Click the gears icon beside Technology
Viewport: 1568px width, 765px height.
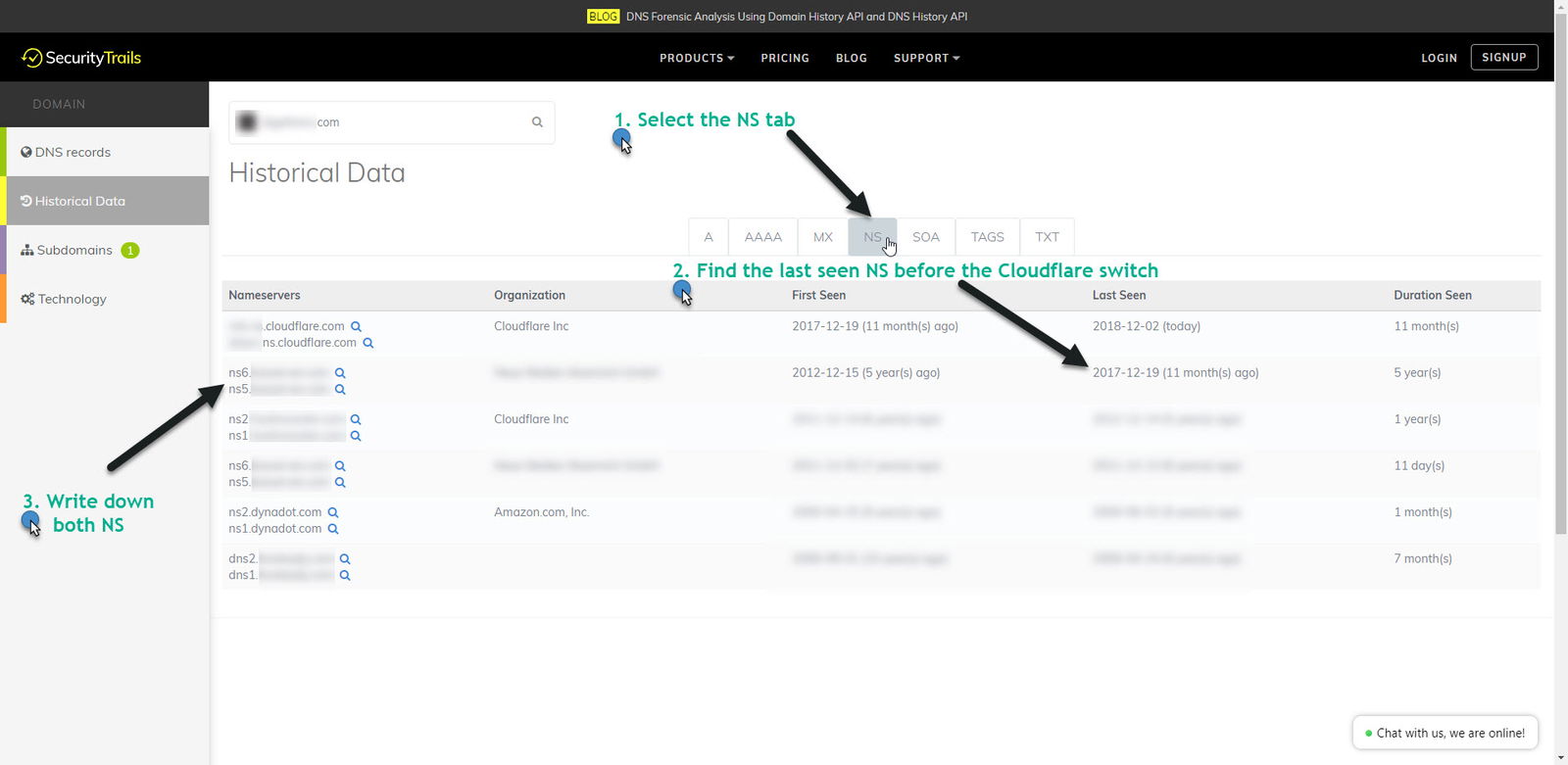(x=27, y=299)
